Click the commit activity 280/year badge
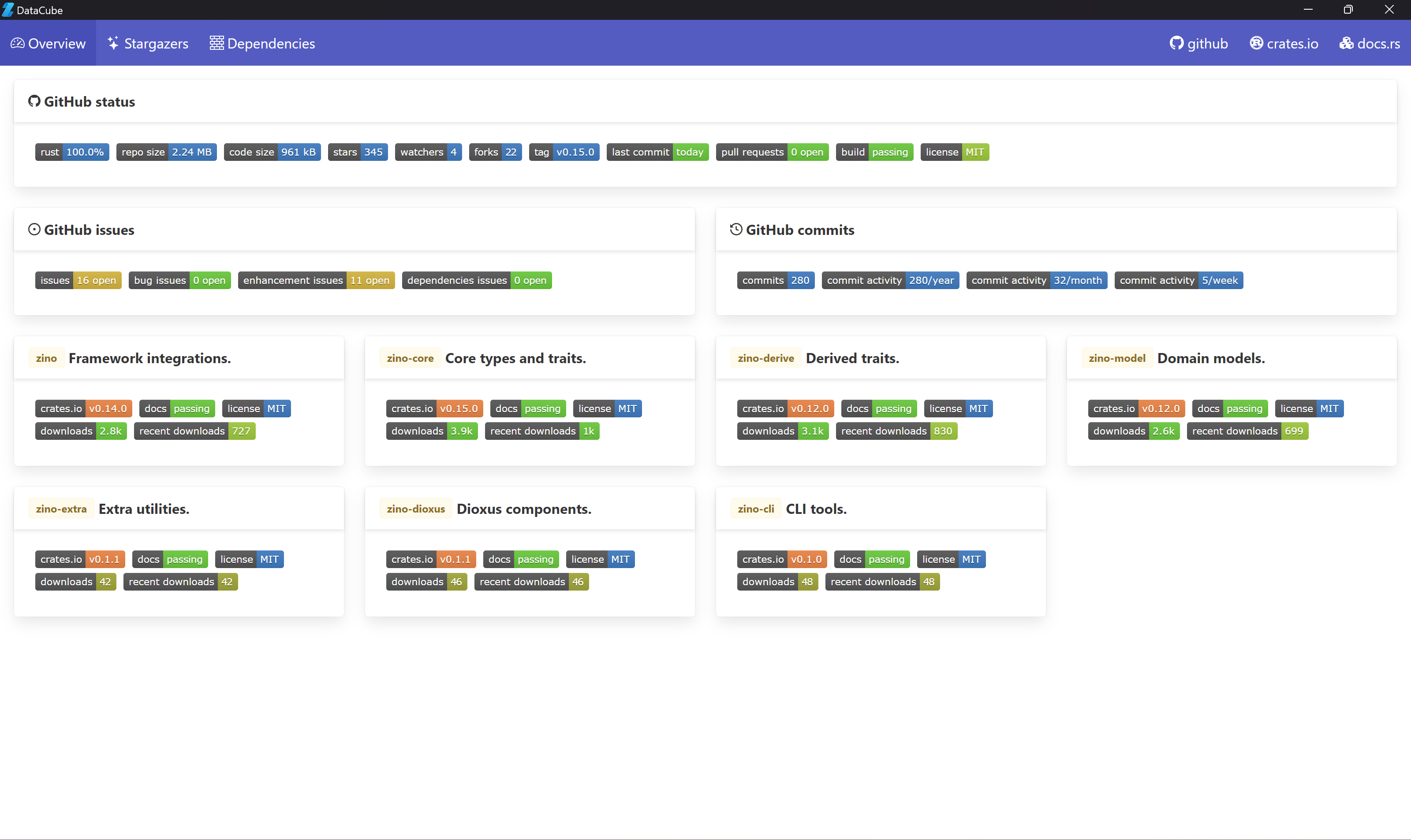 (890, 280)
